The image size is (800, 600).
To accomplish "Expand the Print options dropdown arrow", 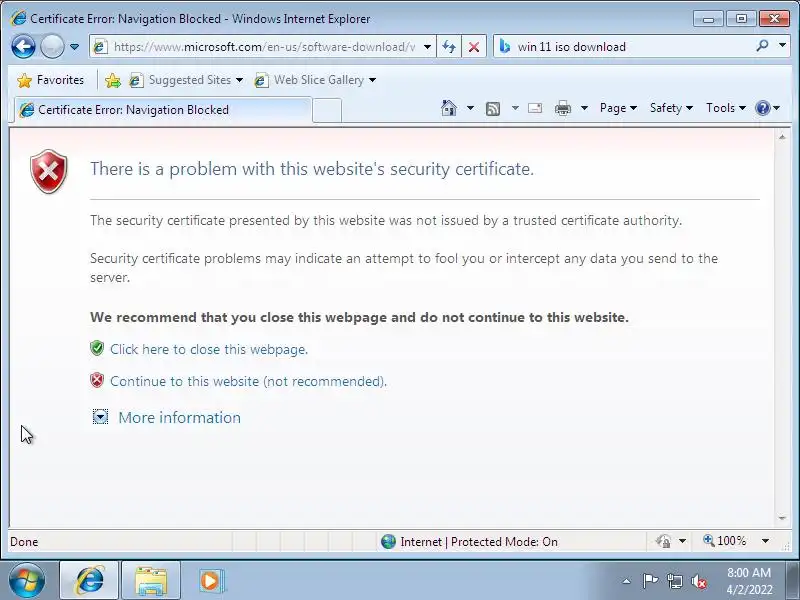I will [585, 108].
